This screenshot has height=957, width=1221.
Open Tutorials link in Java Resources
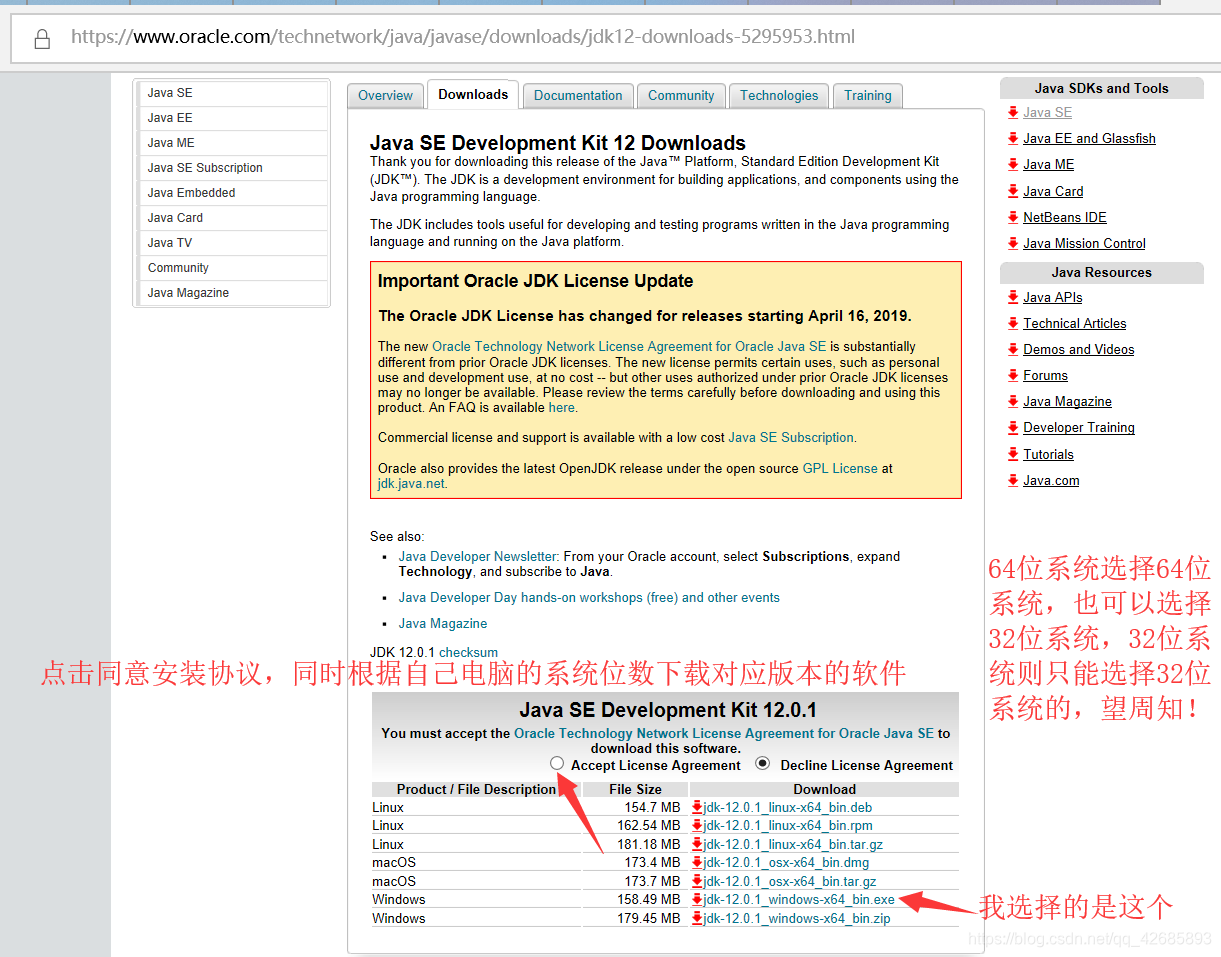(1048, 455)
